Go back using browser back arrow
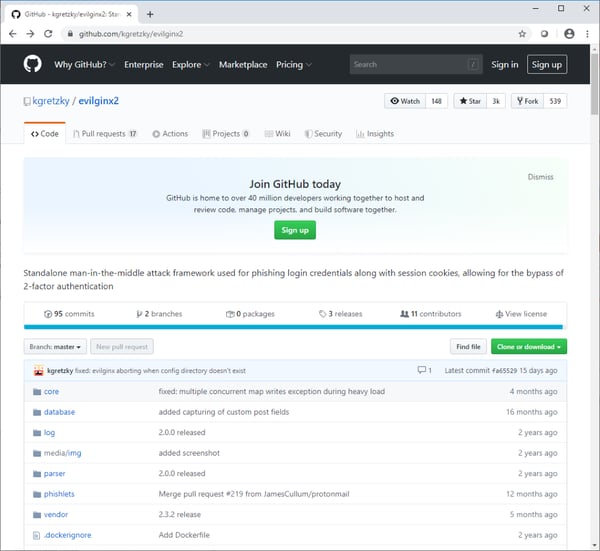Screen dimensions: 600x551 click(13, 34)
